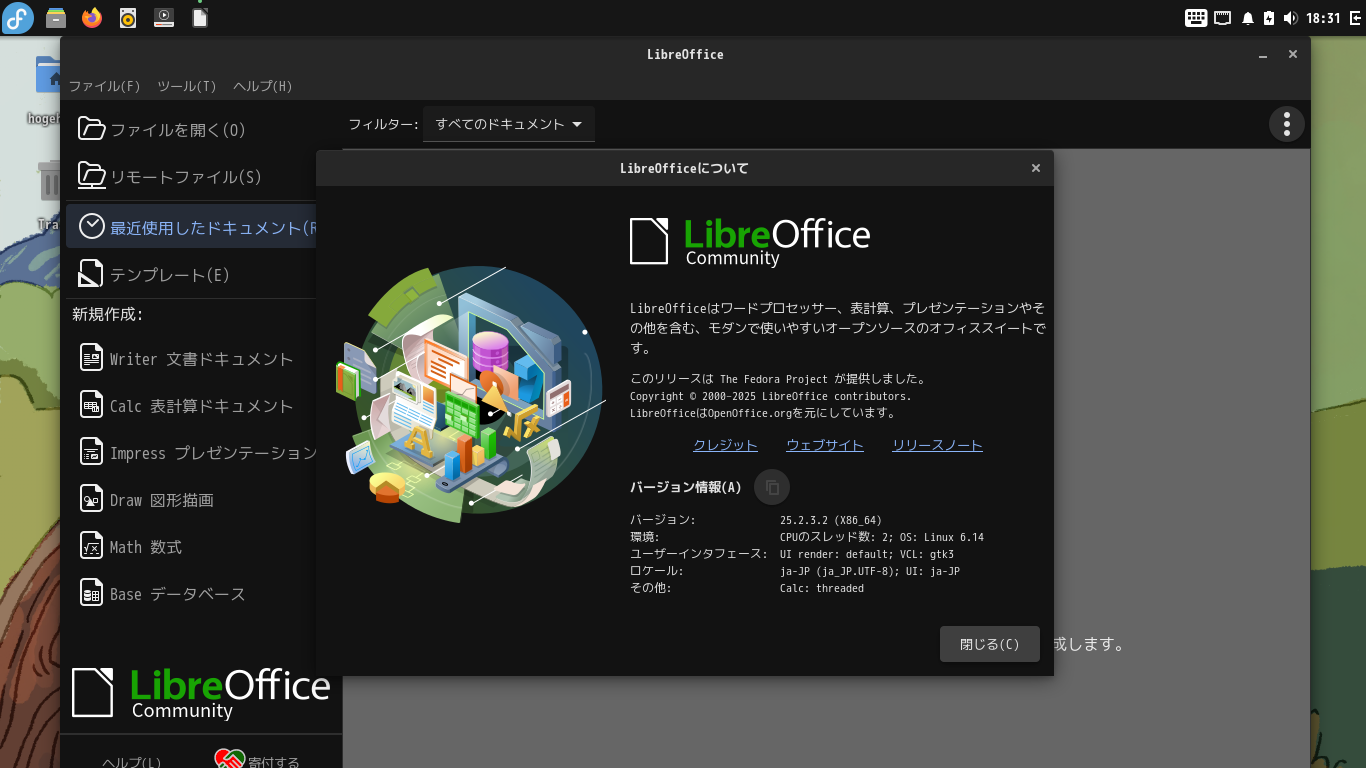Open Impress presentation creation icon
The width and height of the screenshot is (1366, 768).
coord(90,452)
